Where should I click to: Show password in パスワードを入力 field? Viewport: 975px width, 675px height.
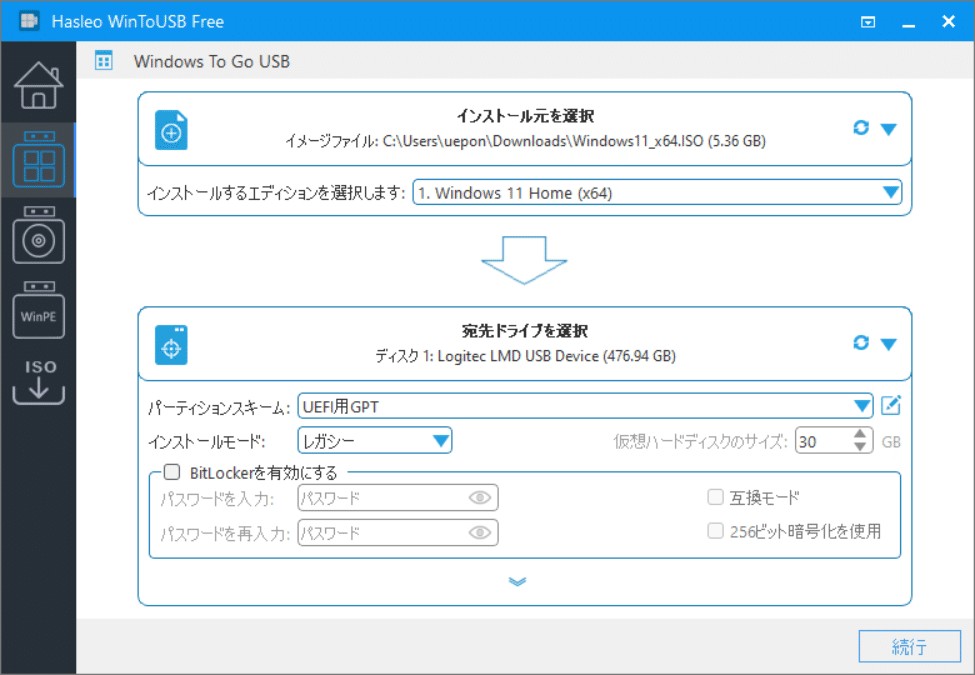[x=480, y=497]
